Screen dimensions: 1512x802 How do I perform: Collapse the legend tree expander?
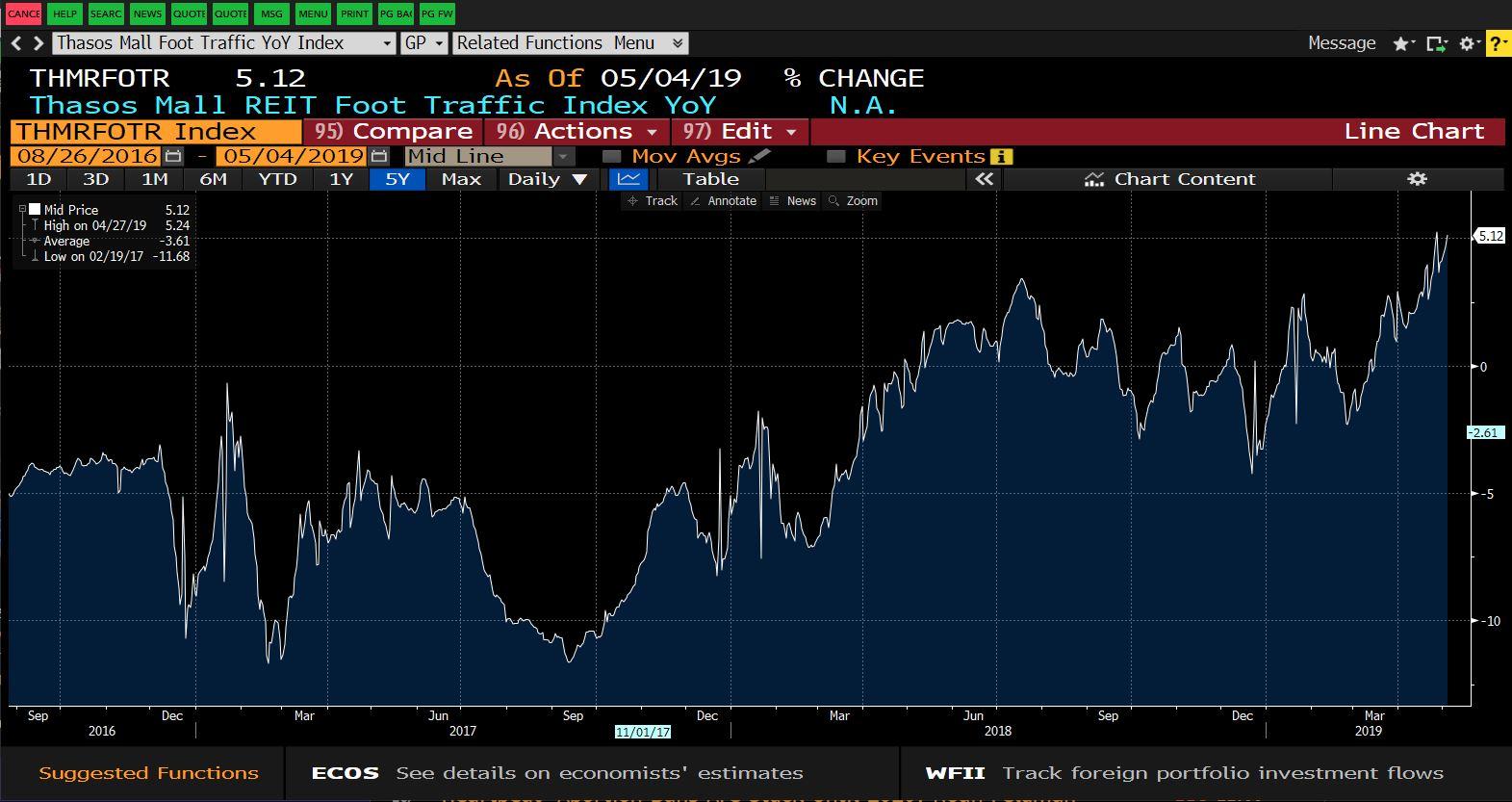(23, 209)
